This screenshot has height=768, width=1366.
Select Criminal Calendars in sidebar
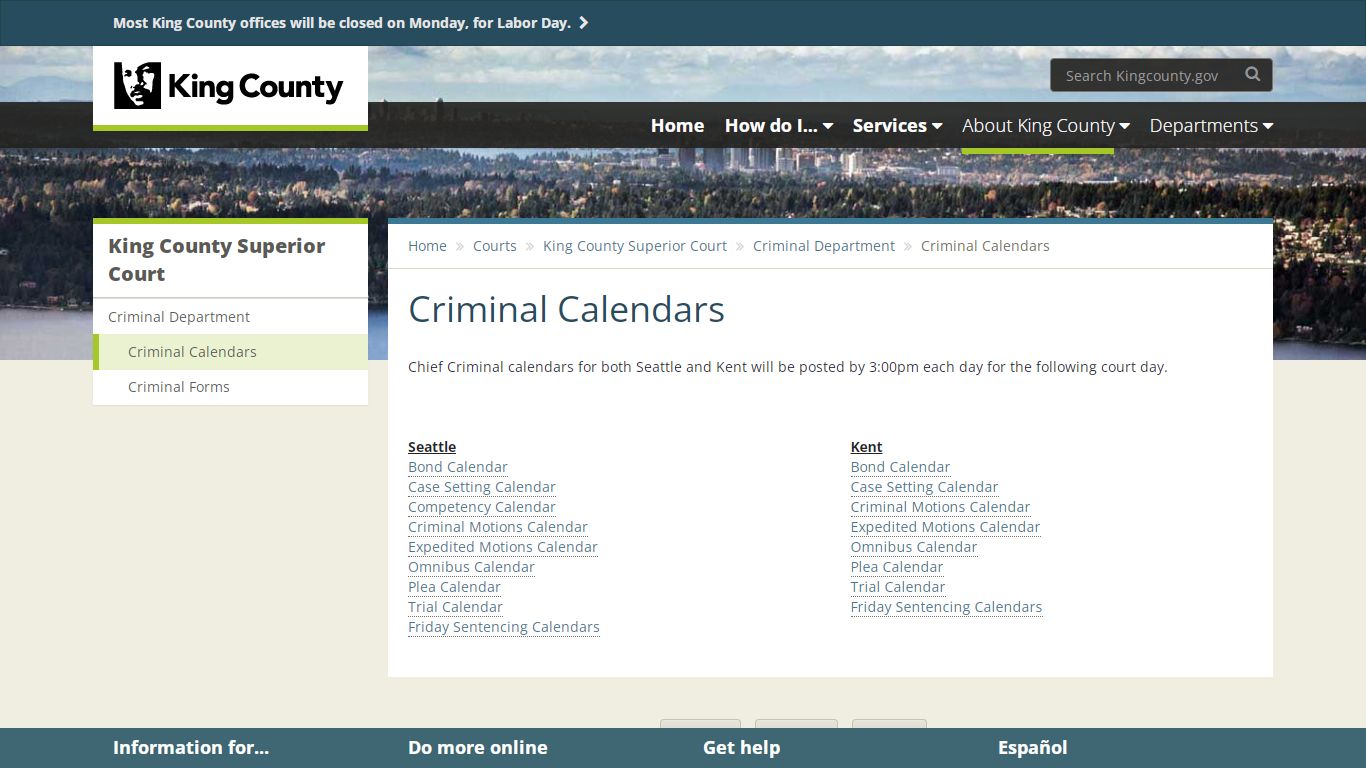230,352
